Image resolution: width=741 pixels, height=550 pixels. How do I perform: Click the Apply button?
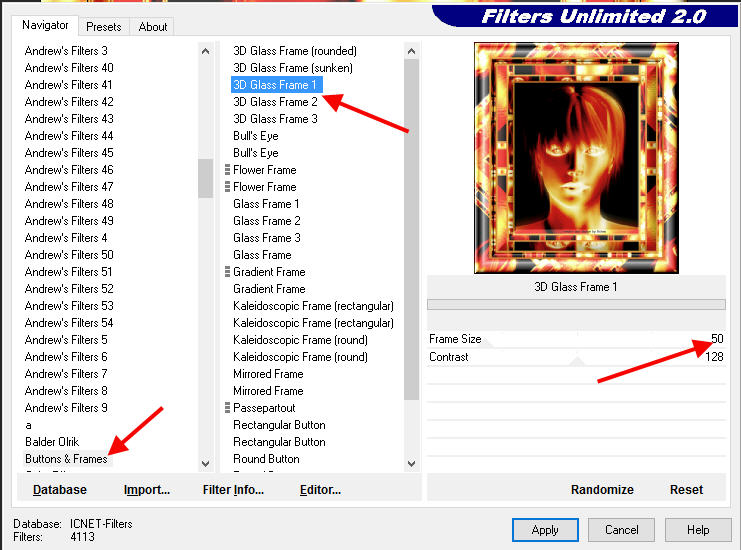(545, 530)
